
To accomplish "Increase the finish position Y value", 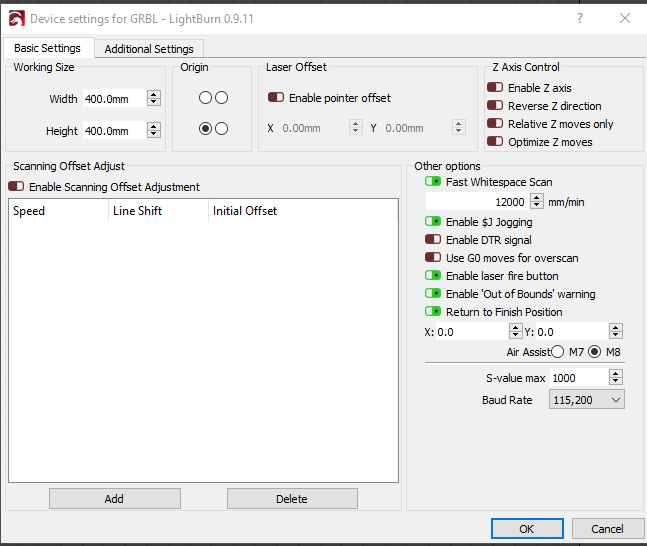I will (616, 328).
